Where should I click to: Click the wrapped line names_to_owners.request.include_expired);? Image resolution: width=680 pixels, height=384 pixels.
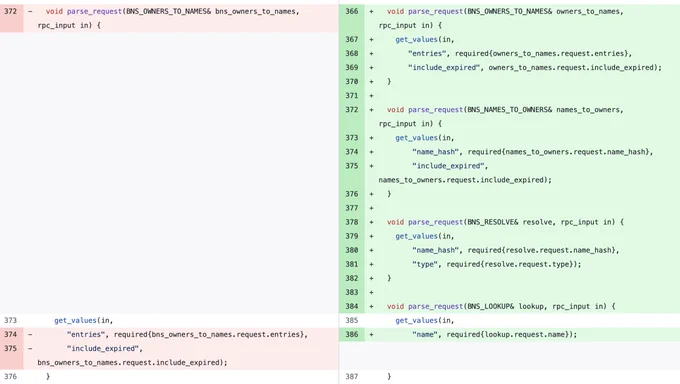(465, 180)
